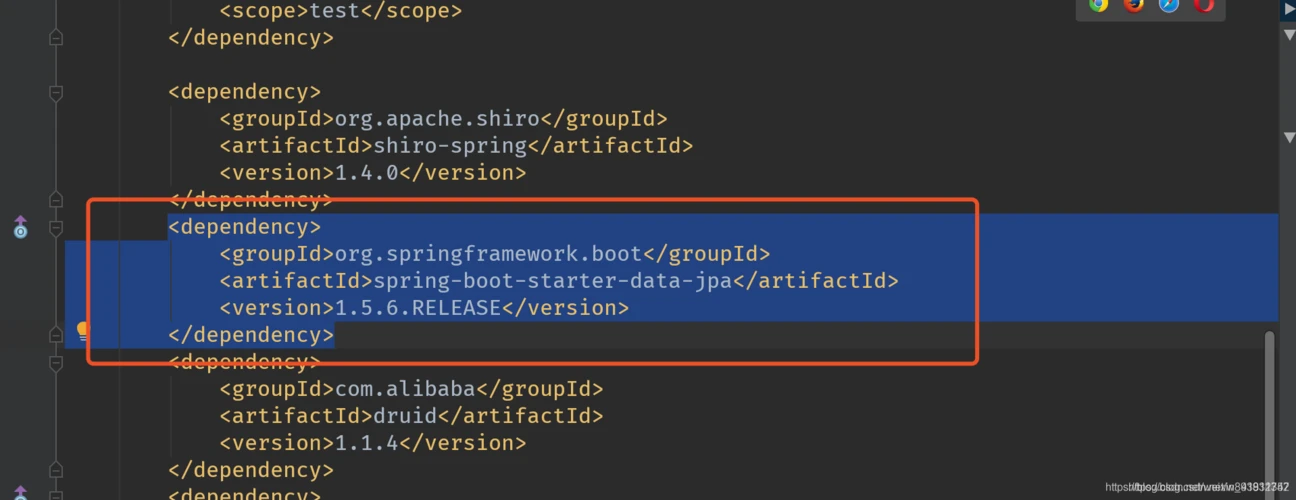Open the file in Chrome browser
Viewport: 1296px width, 500px height.
1098,4
